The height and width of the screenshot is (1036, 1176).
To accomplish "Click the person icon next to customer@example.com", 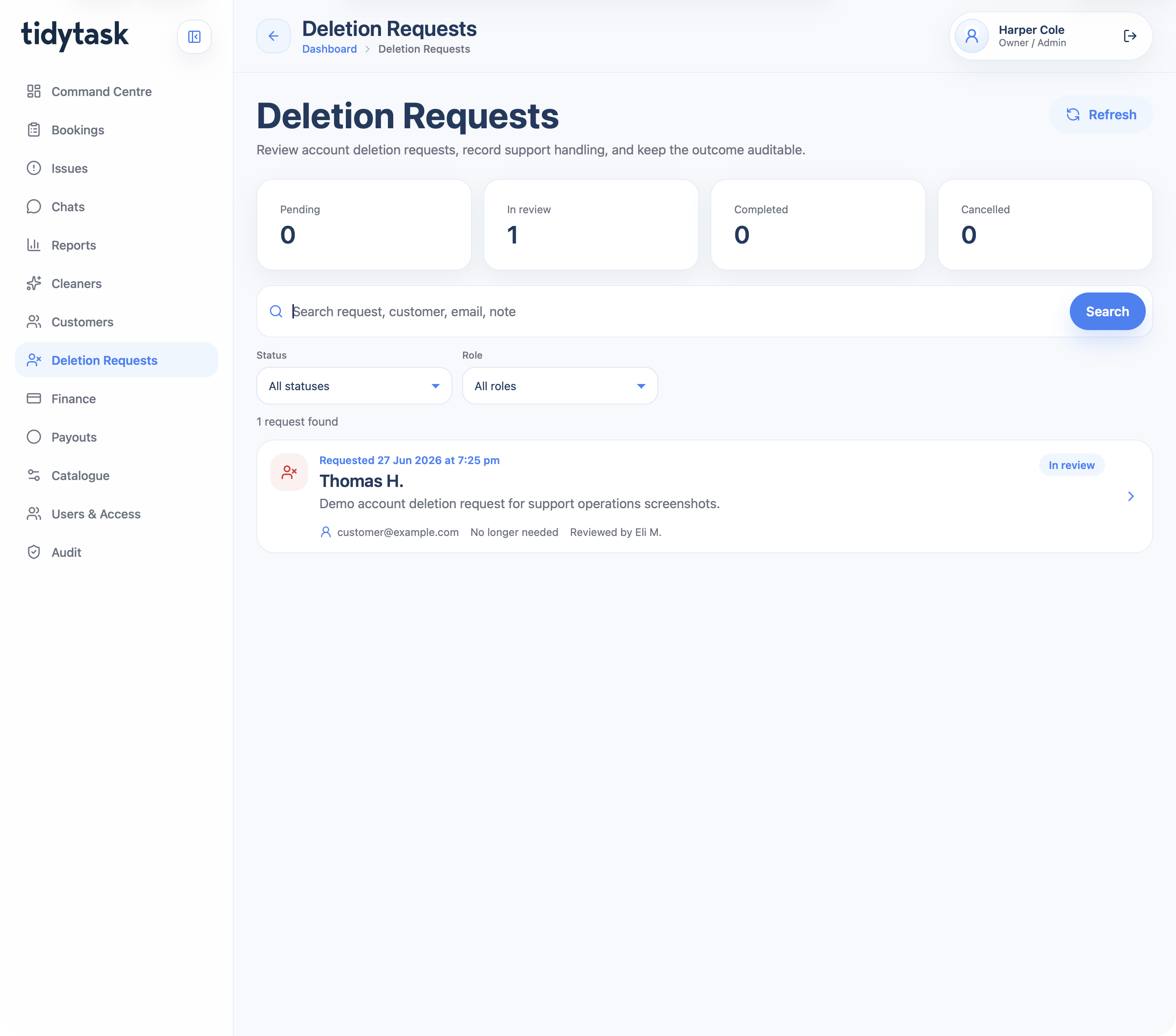I will pos(325,532).
